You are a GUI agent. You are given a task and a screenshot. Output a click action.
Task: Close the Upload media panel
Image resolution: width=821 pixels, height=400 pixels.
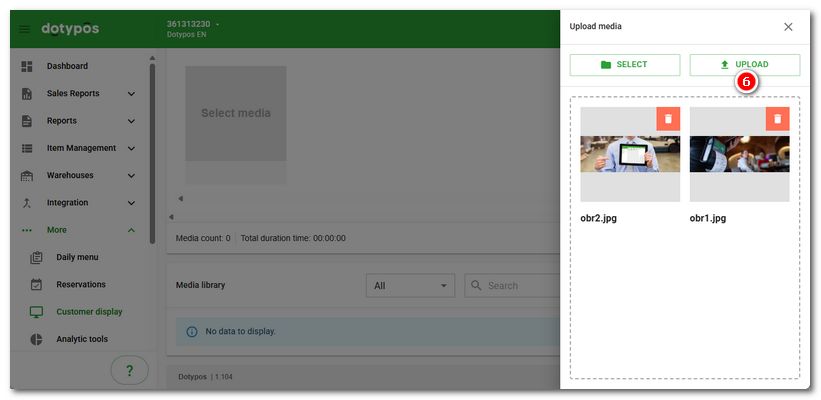pos(788,27)
